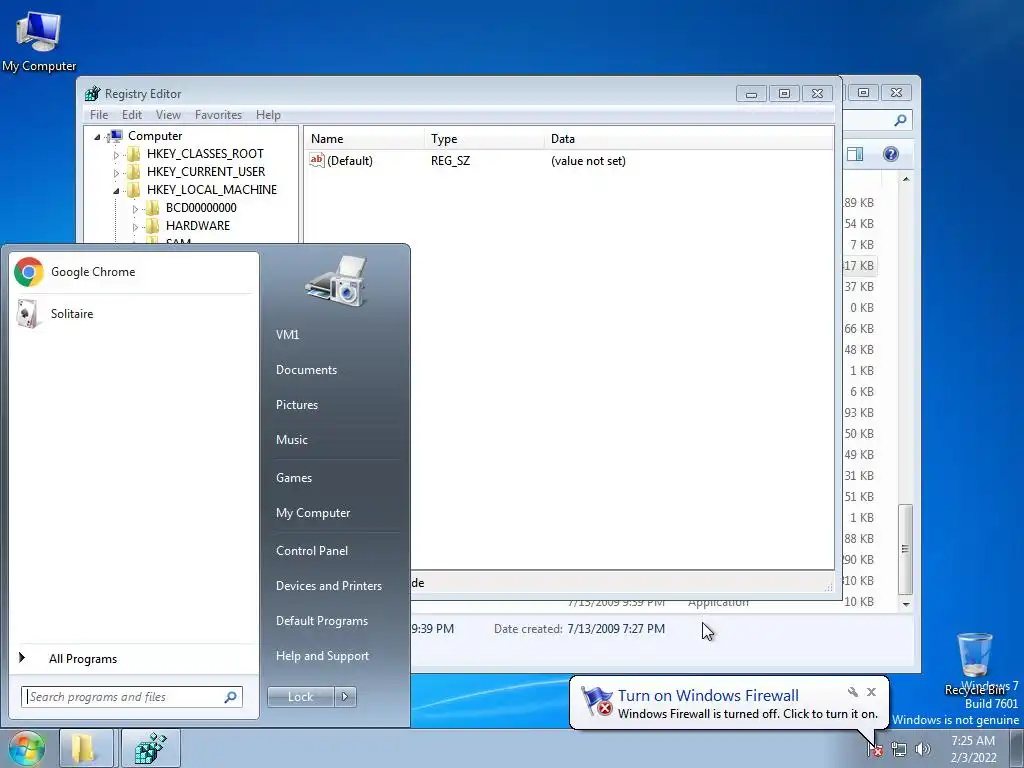Click the Explorer window vertical scrollbar thumb
1024x768 pixels.
905,549
